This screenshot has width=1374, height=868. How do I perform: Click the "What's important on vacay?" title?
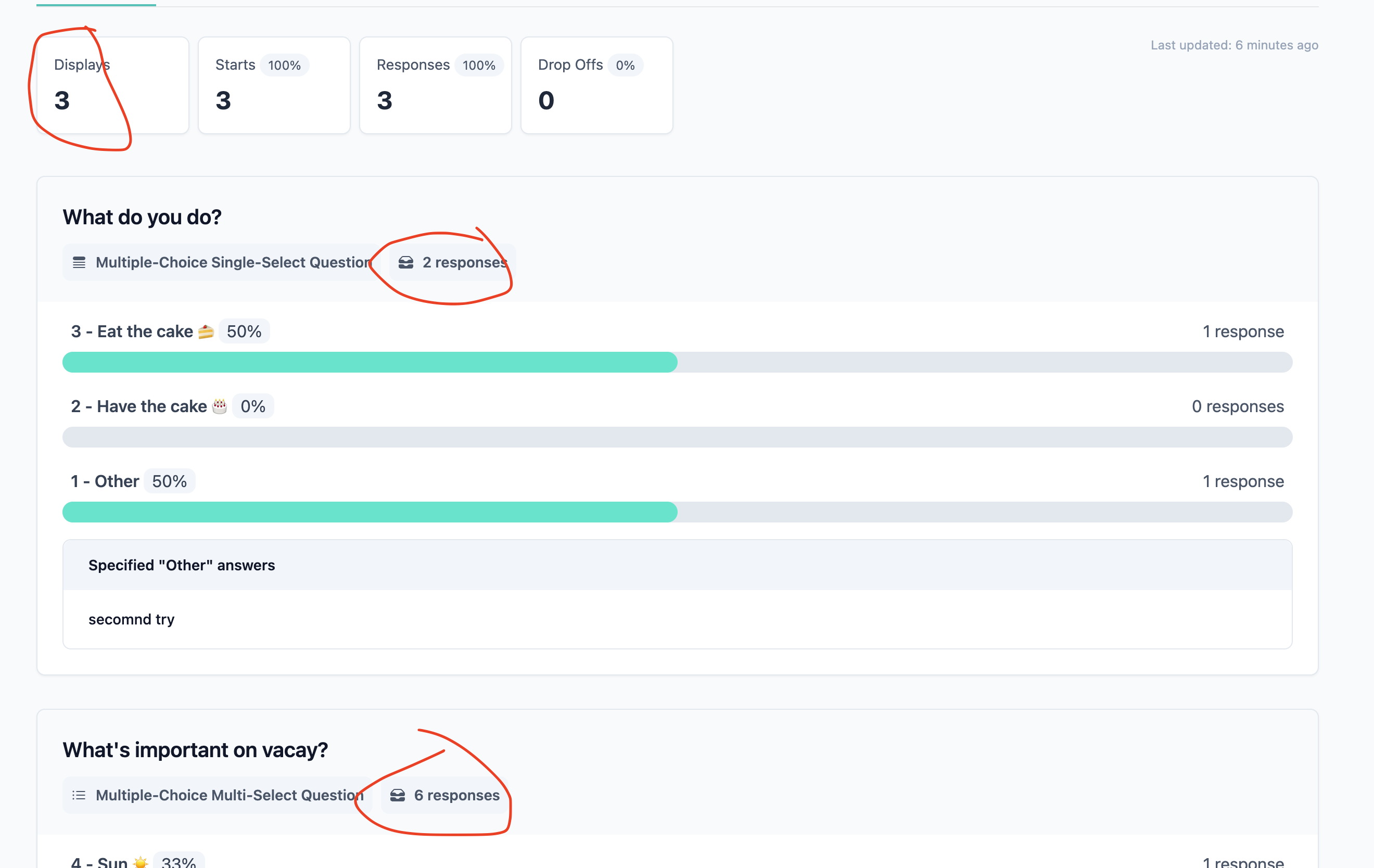(195, 750)
